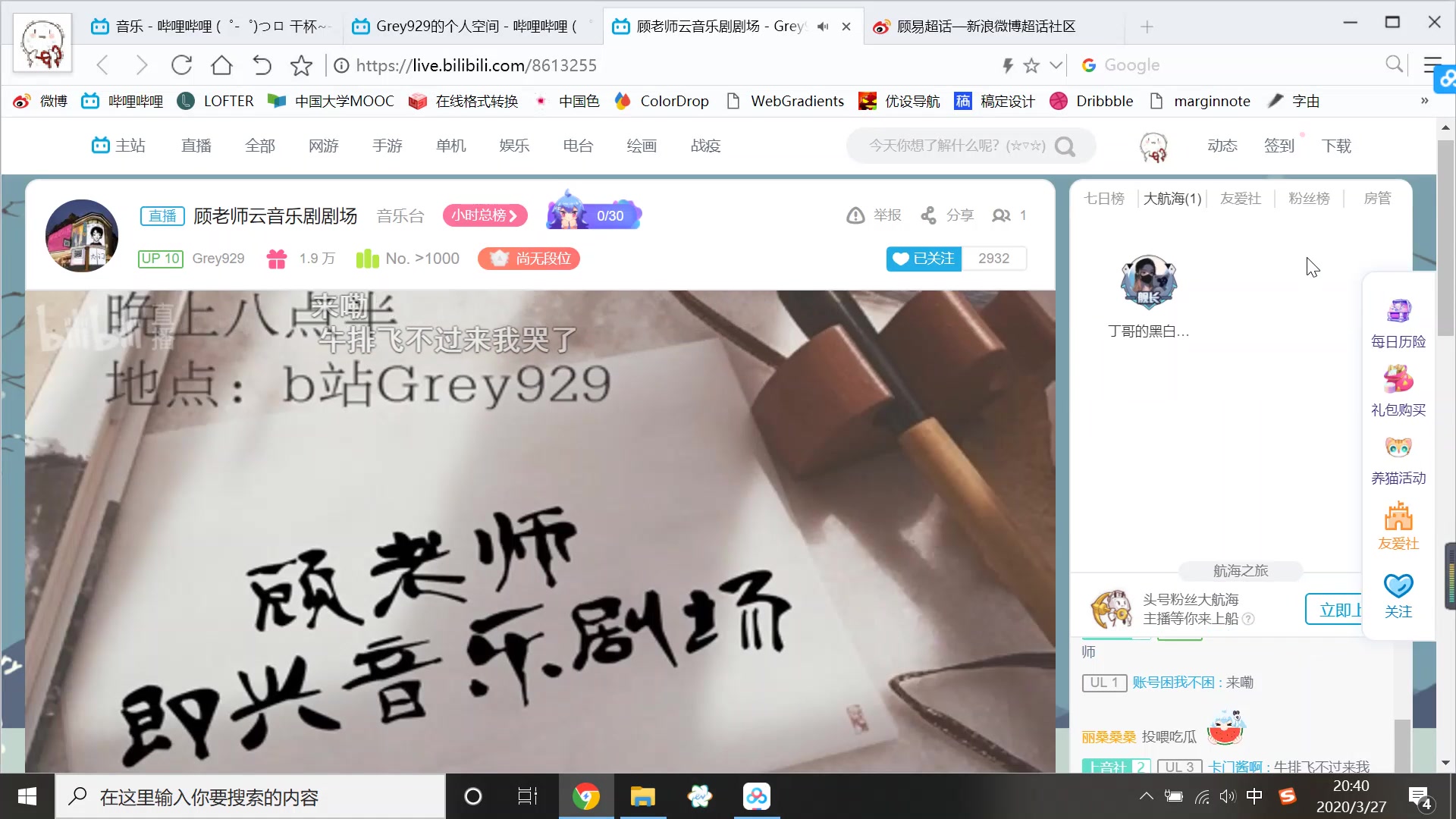This screenshot has height=819, width=1456.
Task: Select 直播 in site navigation
Action: coord(196,146)
